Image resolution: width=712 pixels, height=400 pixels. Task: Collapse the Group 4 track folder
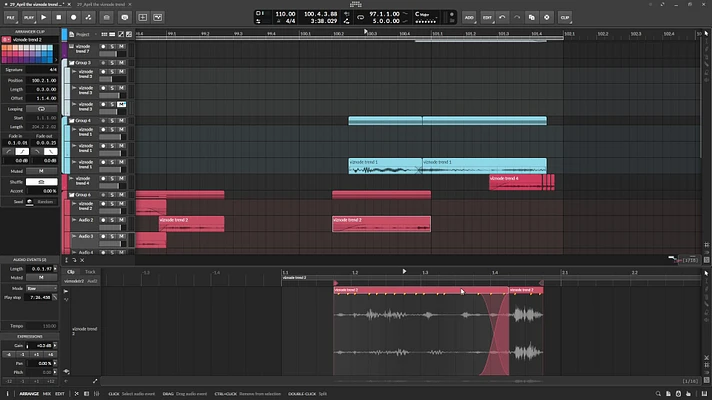tap(71, 121)
